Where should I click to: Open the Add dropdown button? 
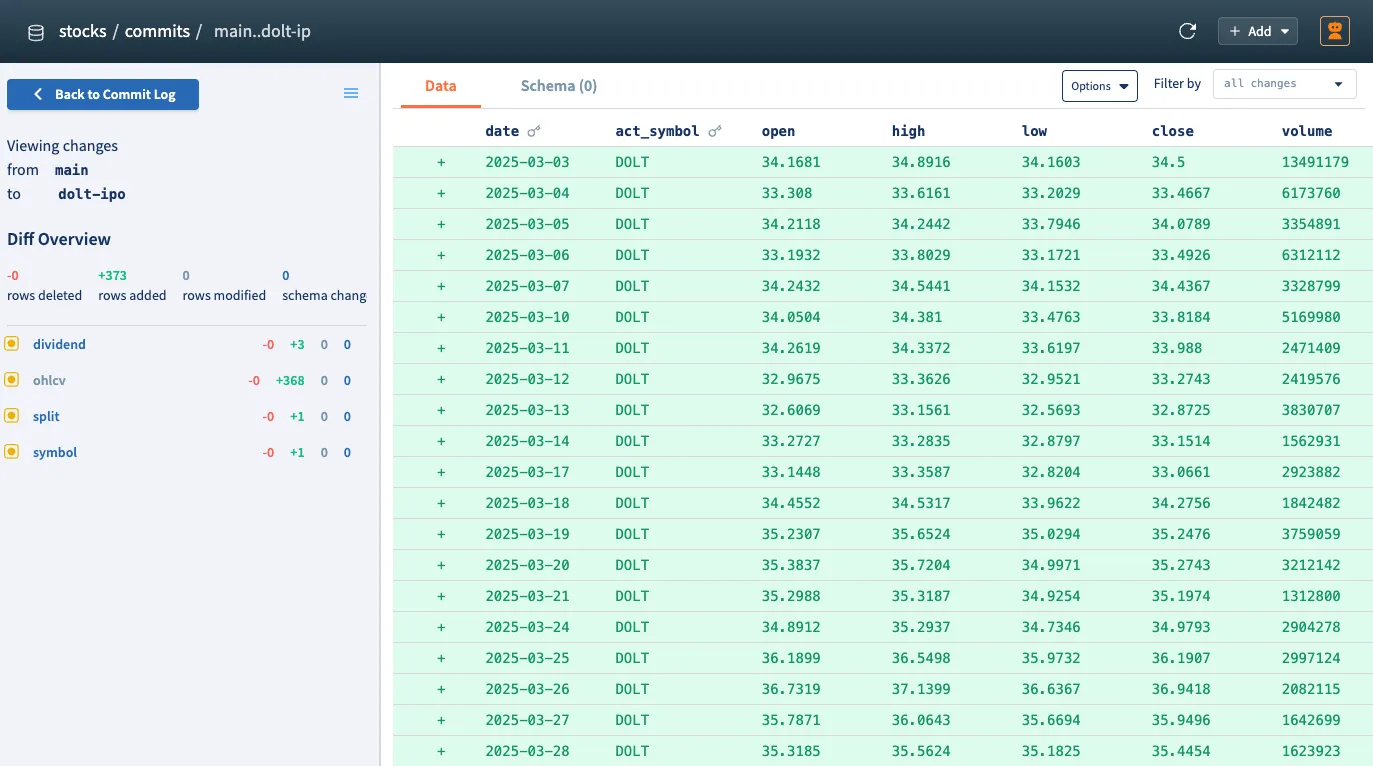point(1258,31)
